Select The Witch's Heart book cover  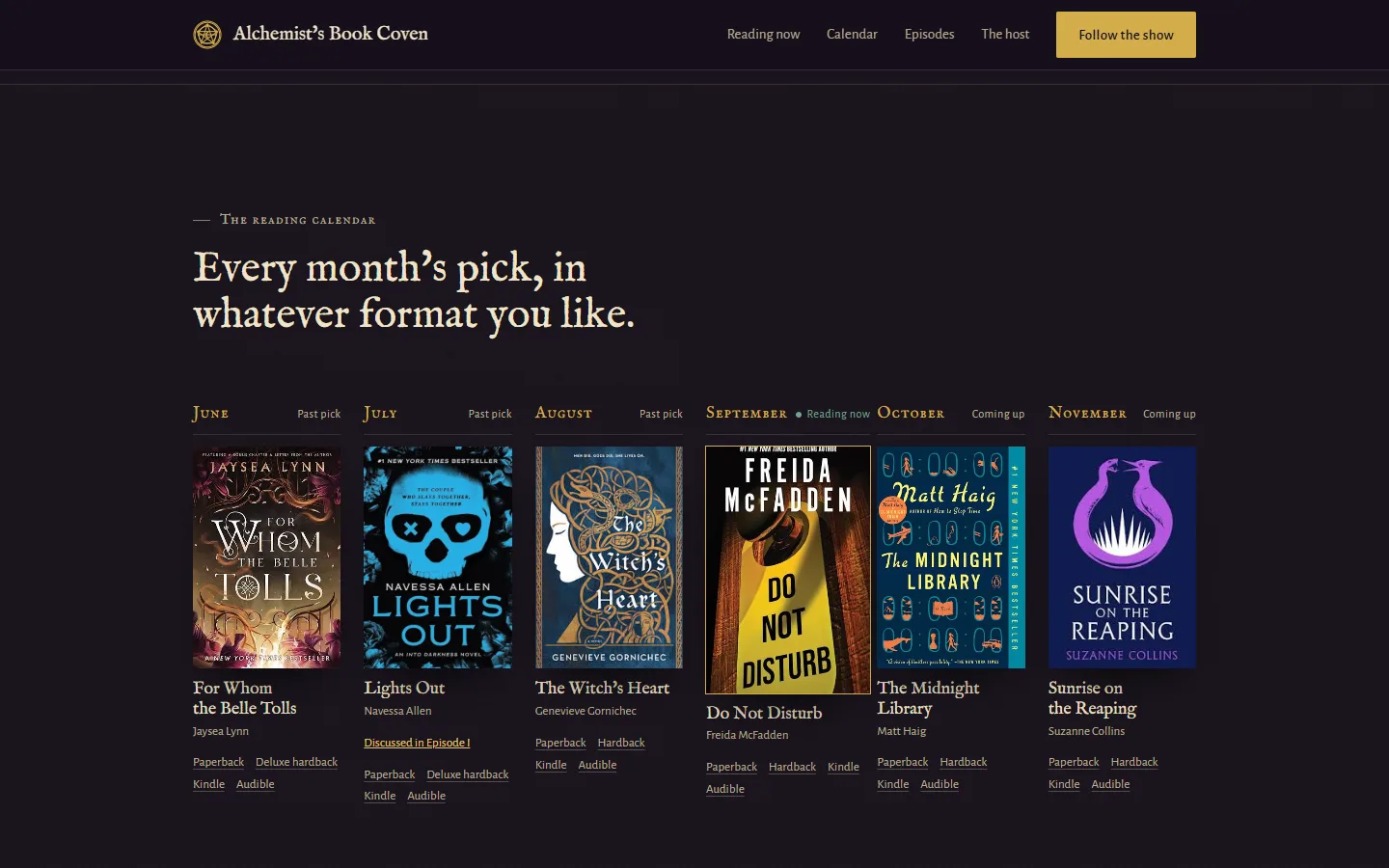[609, 557]
